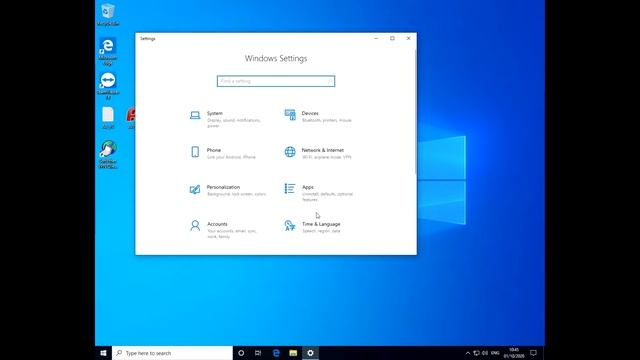The width and height of the screenshot is (640, 360).
Task: Click the taskbar 'Type here to search' box
Action: coord(172,353)
